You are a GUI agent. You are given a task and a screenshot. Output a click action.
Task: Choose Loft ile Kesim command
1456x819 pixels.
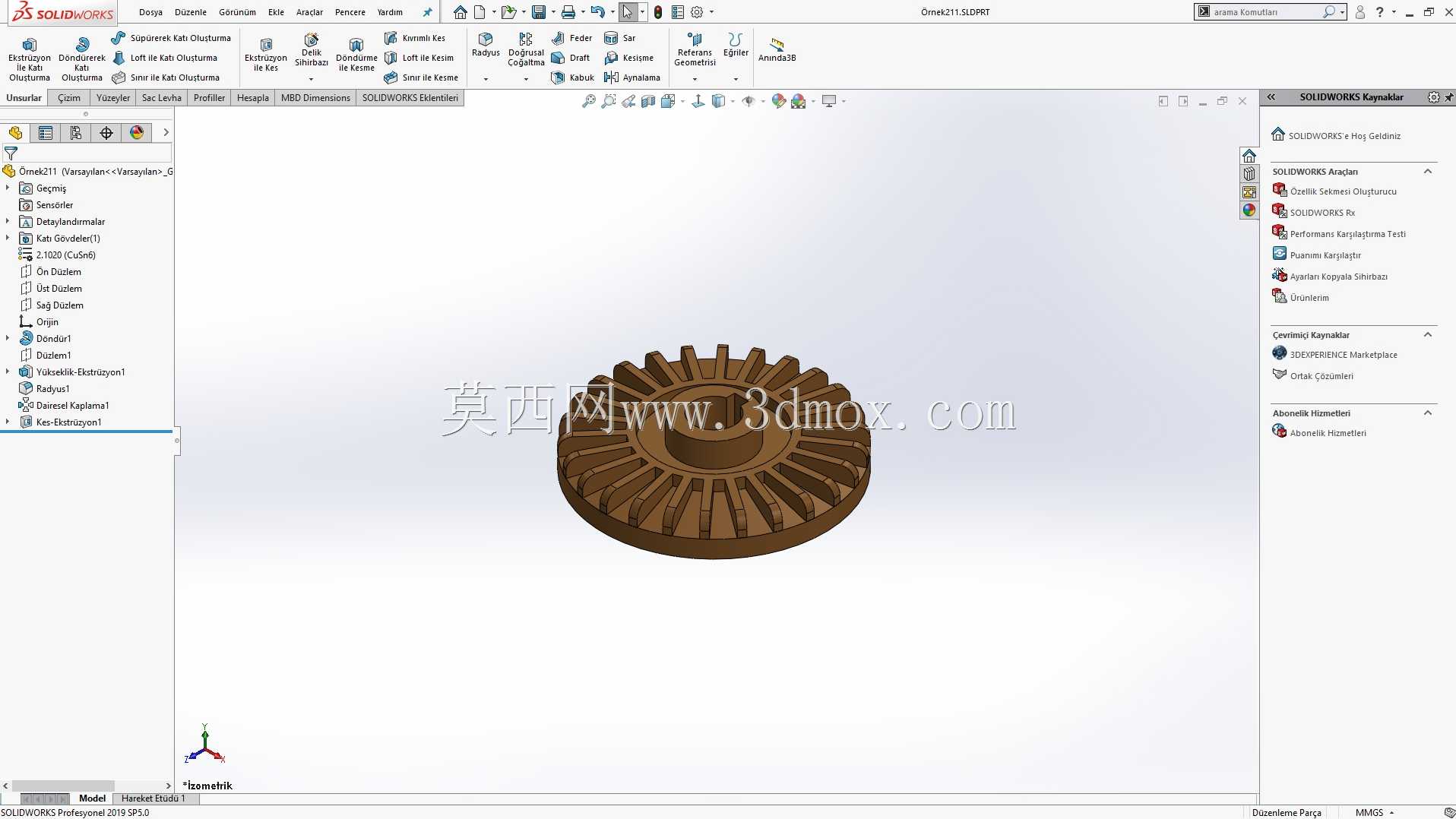tap(419, 58)
